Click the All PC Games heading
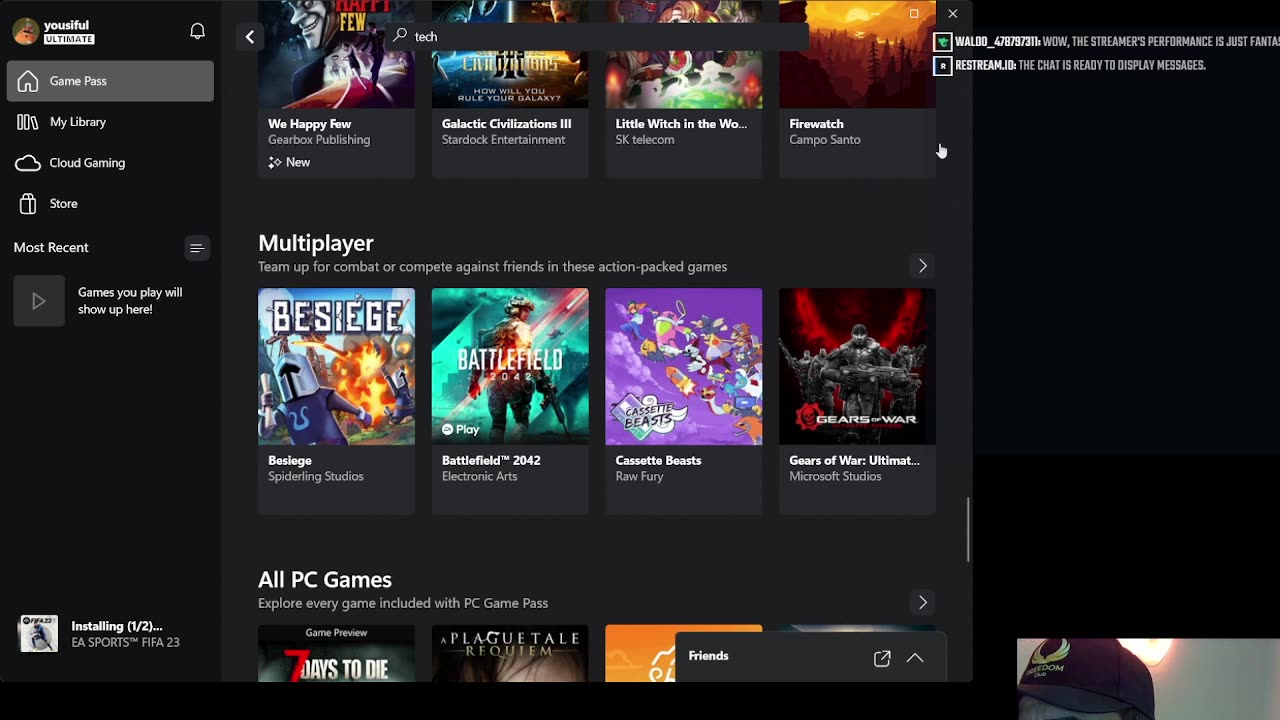 [325, 580]
